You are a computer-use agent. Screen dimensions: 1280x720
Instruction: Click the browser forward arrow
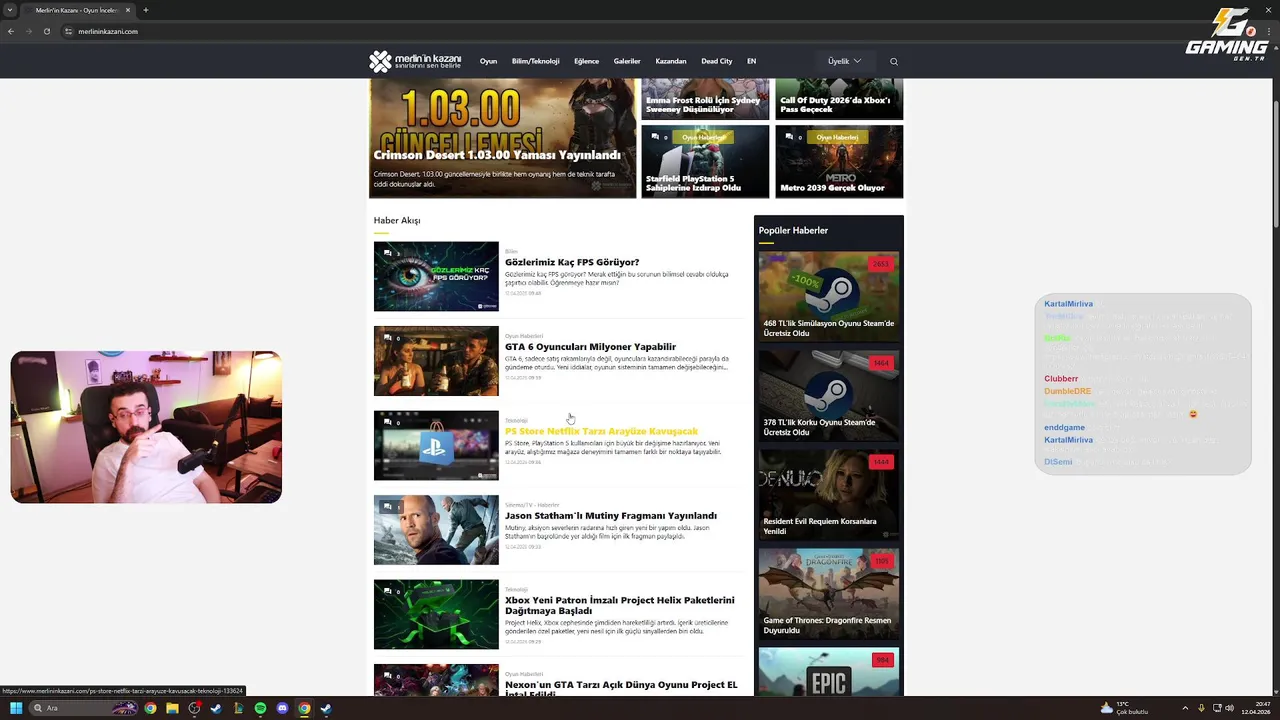[28, 31]
